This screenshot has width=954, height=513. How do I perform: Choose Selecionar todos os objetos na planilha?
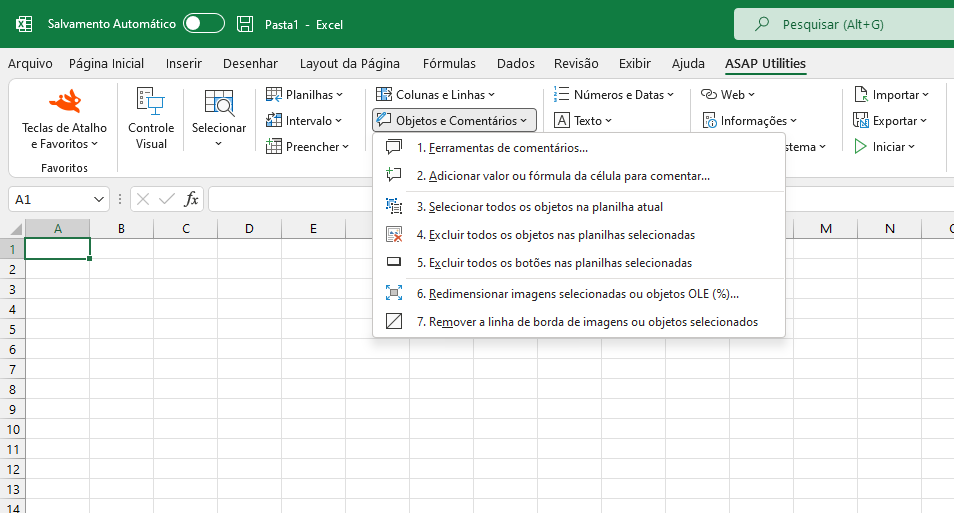coord(579,207)
